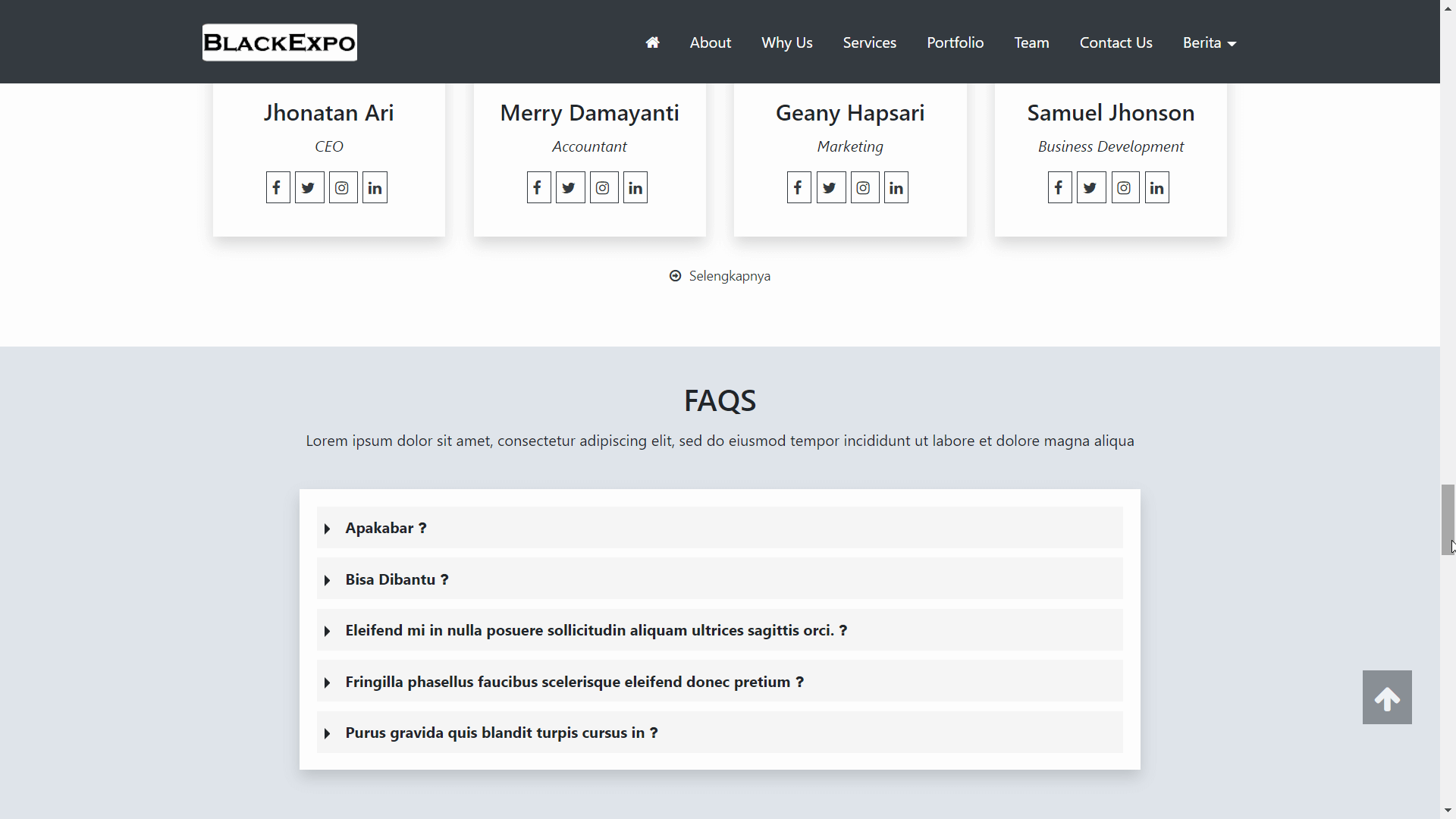The image size is (1456, 819).
Task: Open Merry Damayanti's Instagram icon
Action: (603, 187)
